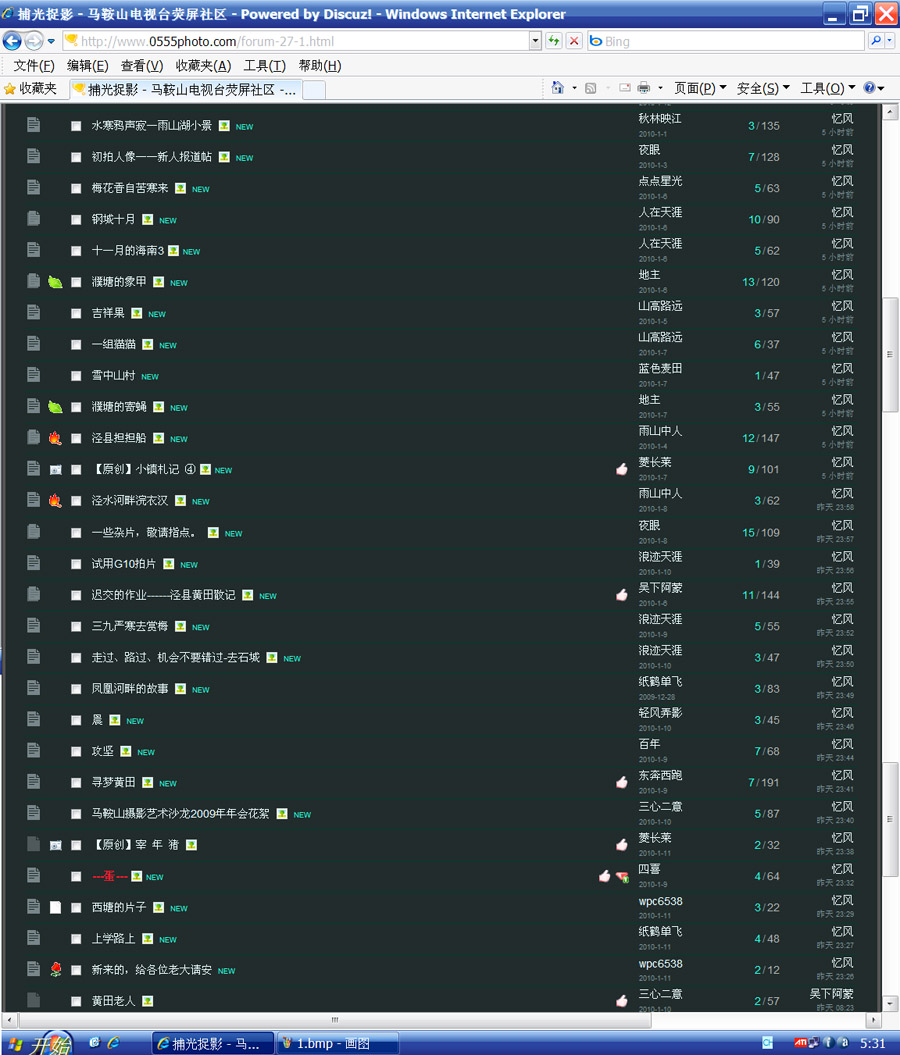Viewport: 900px width, 1055px height.
Task: Click the fire hot-topic icon beside 泾县担担船
Action: [x=55, y=438]
